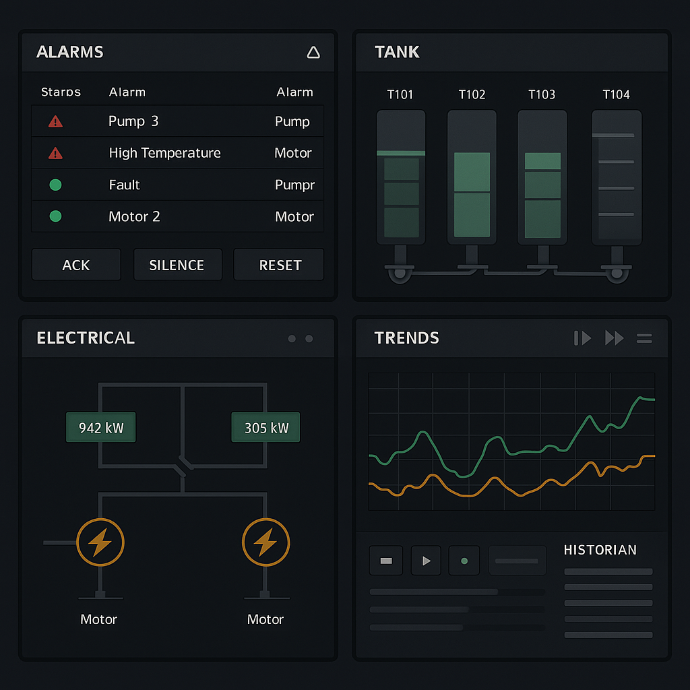
Task: Click the top progress slider under playback buttons
Action: tap(457, 592)
